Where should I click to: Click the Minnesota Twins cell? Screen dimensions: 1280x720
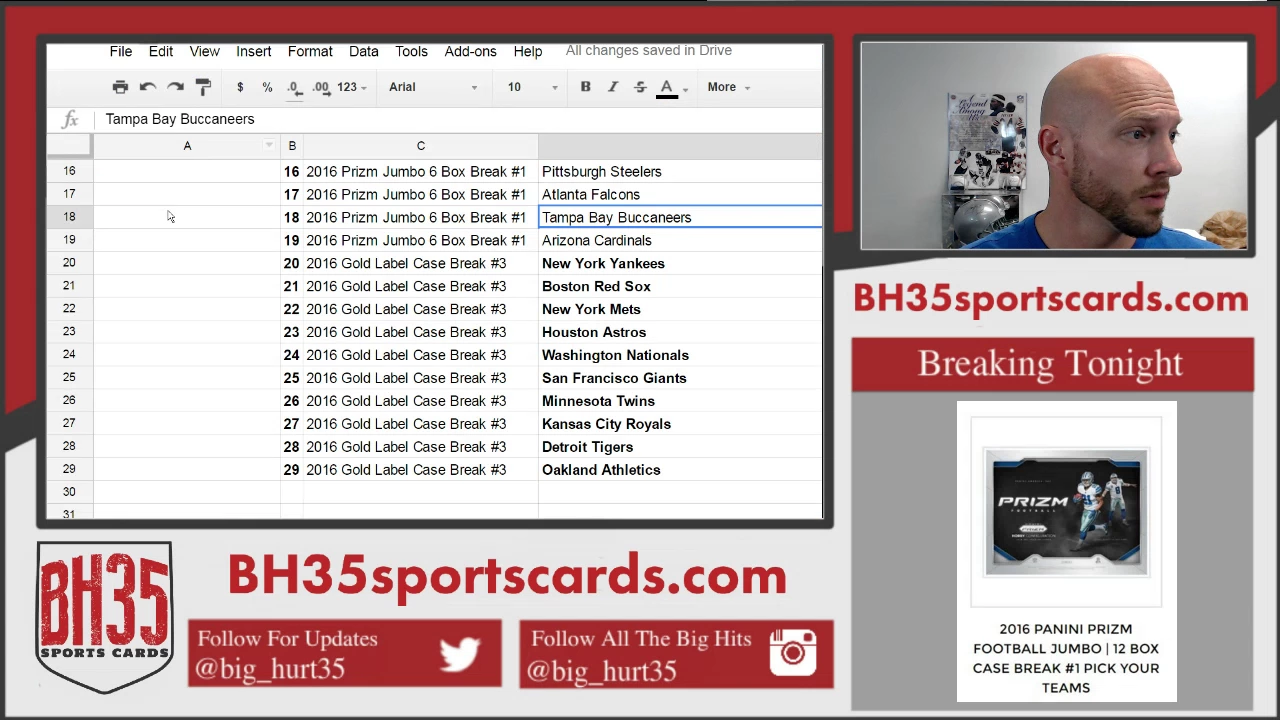click(680, 401)
